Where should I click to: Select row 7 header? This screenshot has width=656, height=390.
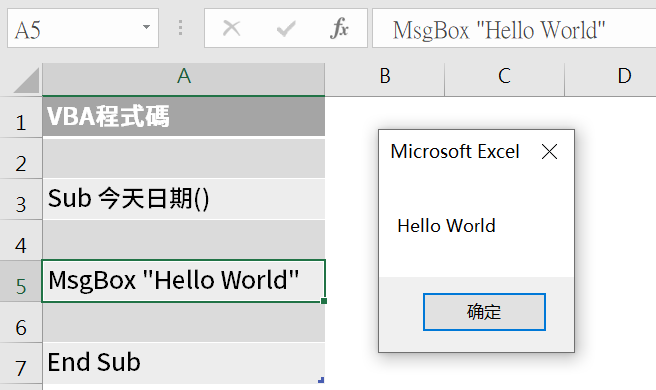point(21,363)
